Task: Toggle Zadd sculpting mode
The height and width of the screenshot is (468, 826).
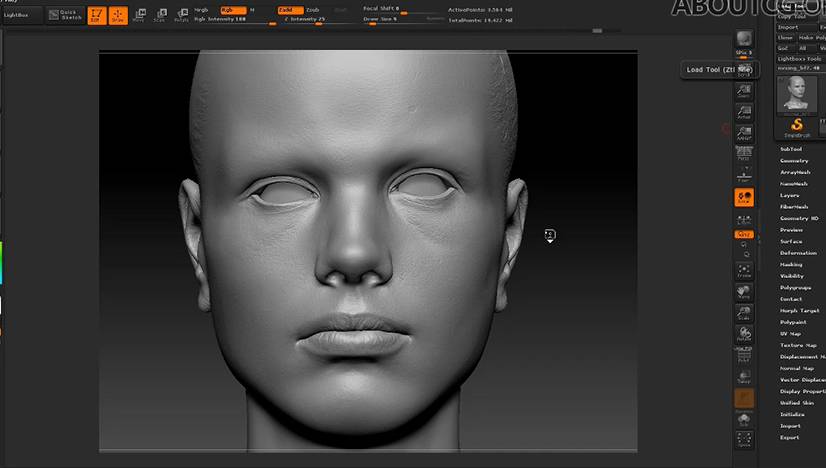Action: (290, 10)
